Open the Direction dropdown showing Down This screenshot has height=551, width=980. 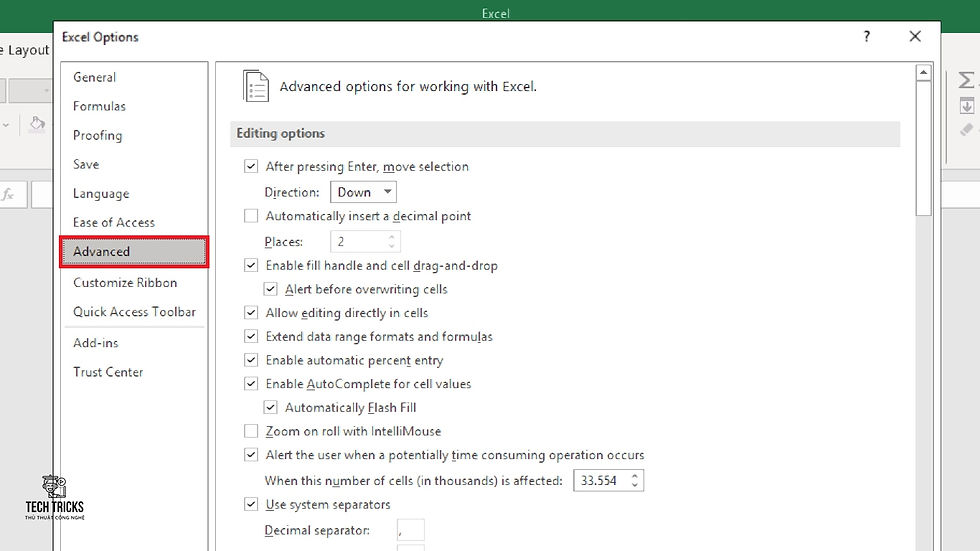click(363, 192)
